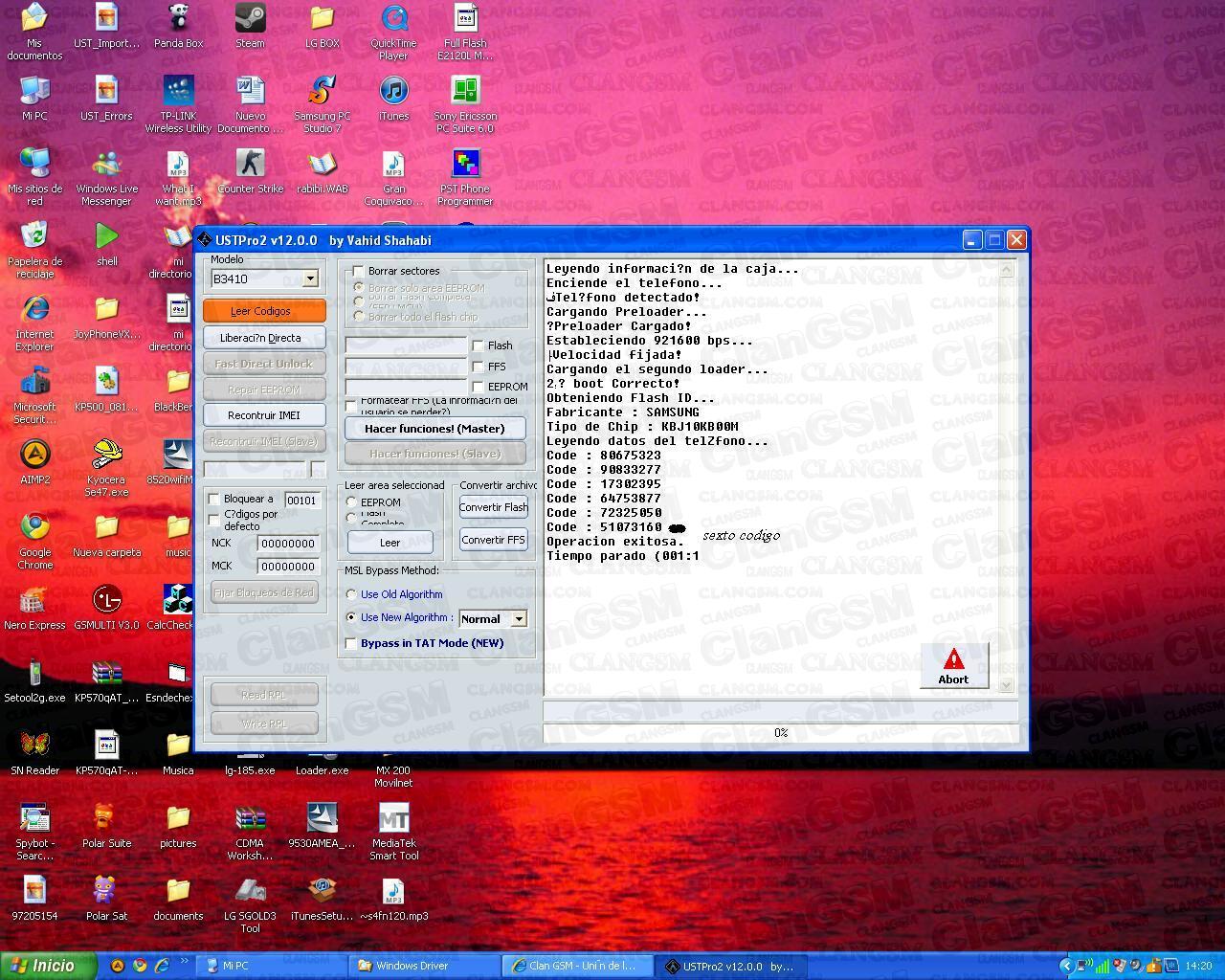This screenshot has height=980, width=1225.
Task: Open the Counter Strike desktop shortcut
Action: click(x=250, y=165)
